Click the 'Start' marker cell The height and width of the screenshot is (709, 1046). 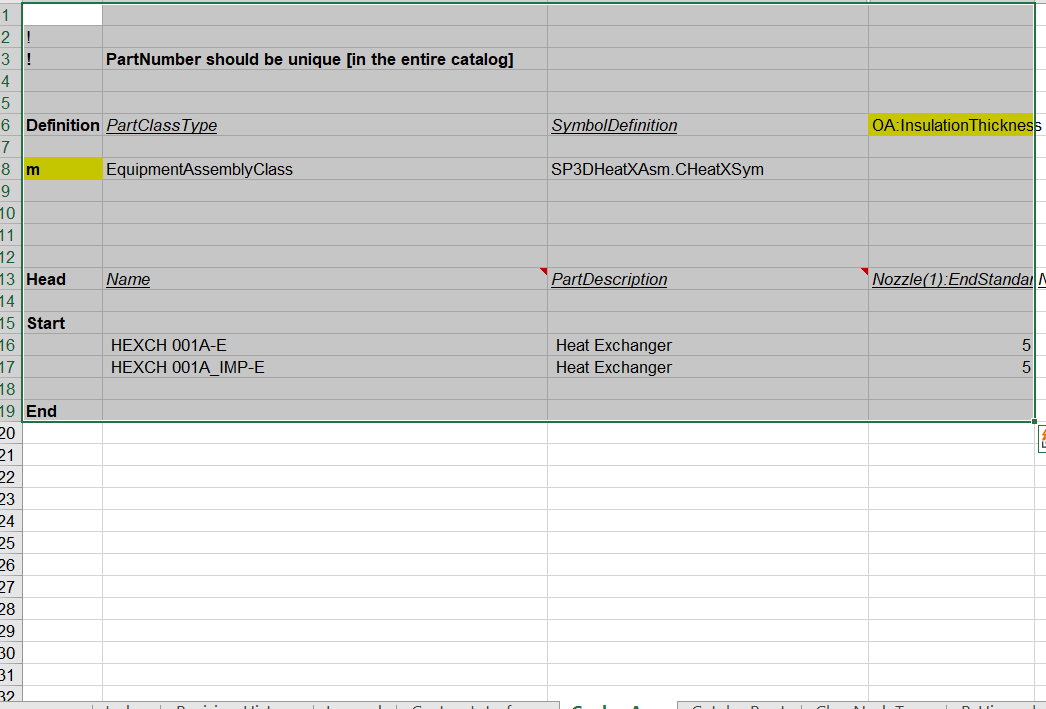[x=63, y=323]
